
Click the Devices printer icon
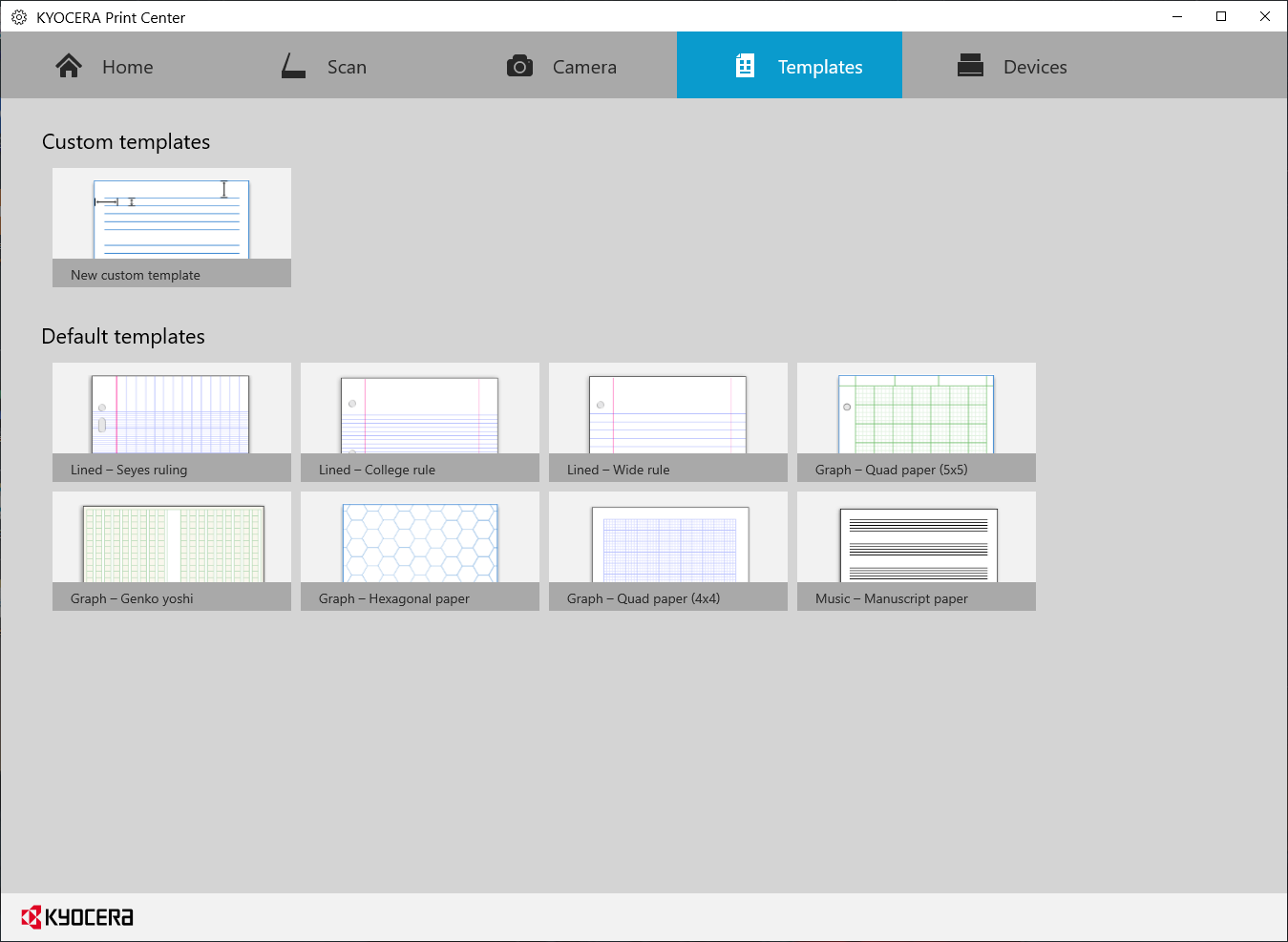point(970,66)
